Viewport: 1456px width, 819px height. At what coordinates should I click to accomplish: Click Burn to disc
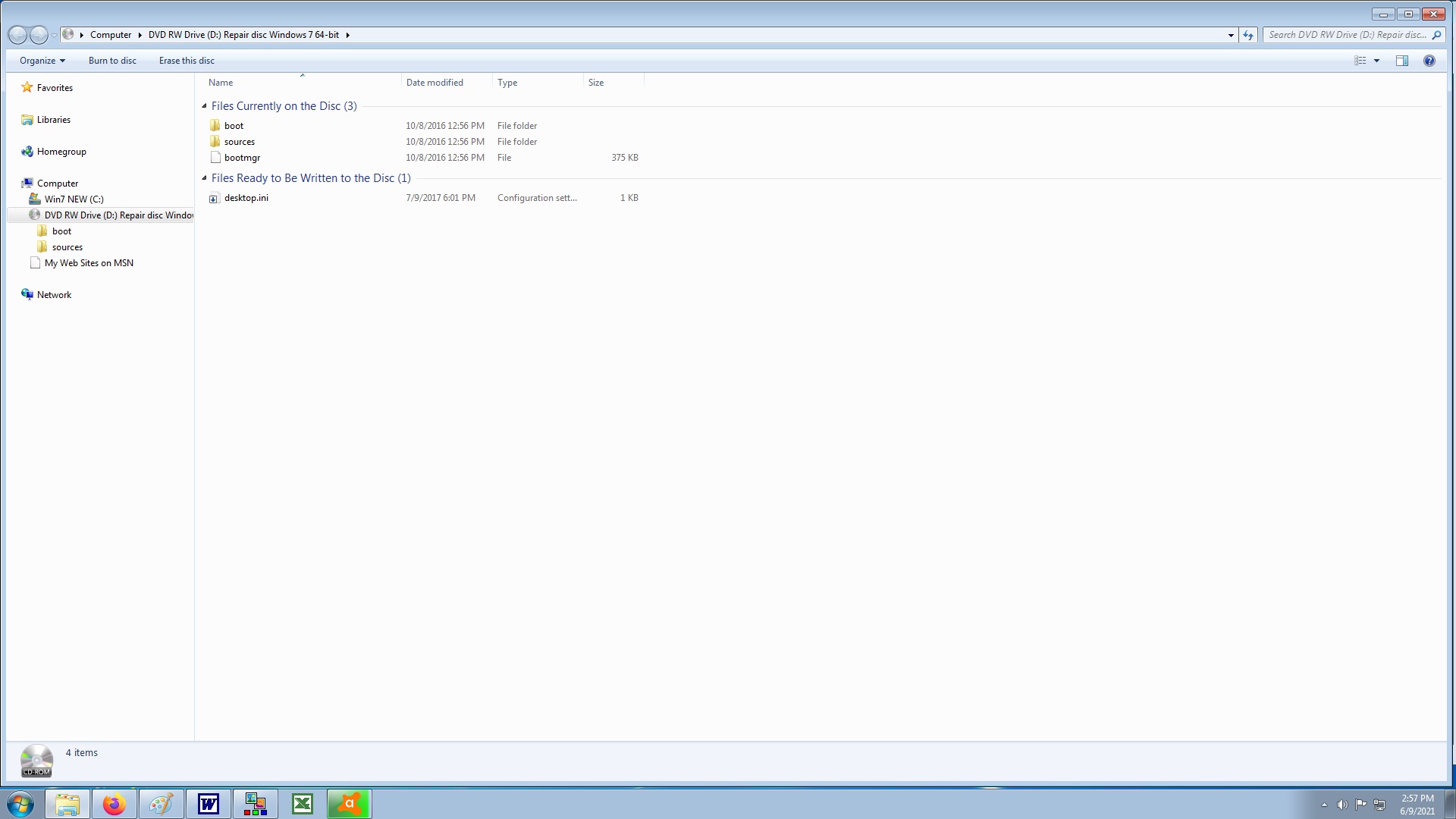pyautogui.click(x=112, y=61)
